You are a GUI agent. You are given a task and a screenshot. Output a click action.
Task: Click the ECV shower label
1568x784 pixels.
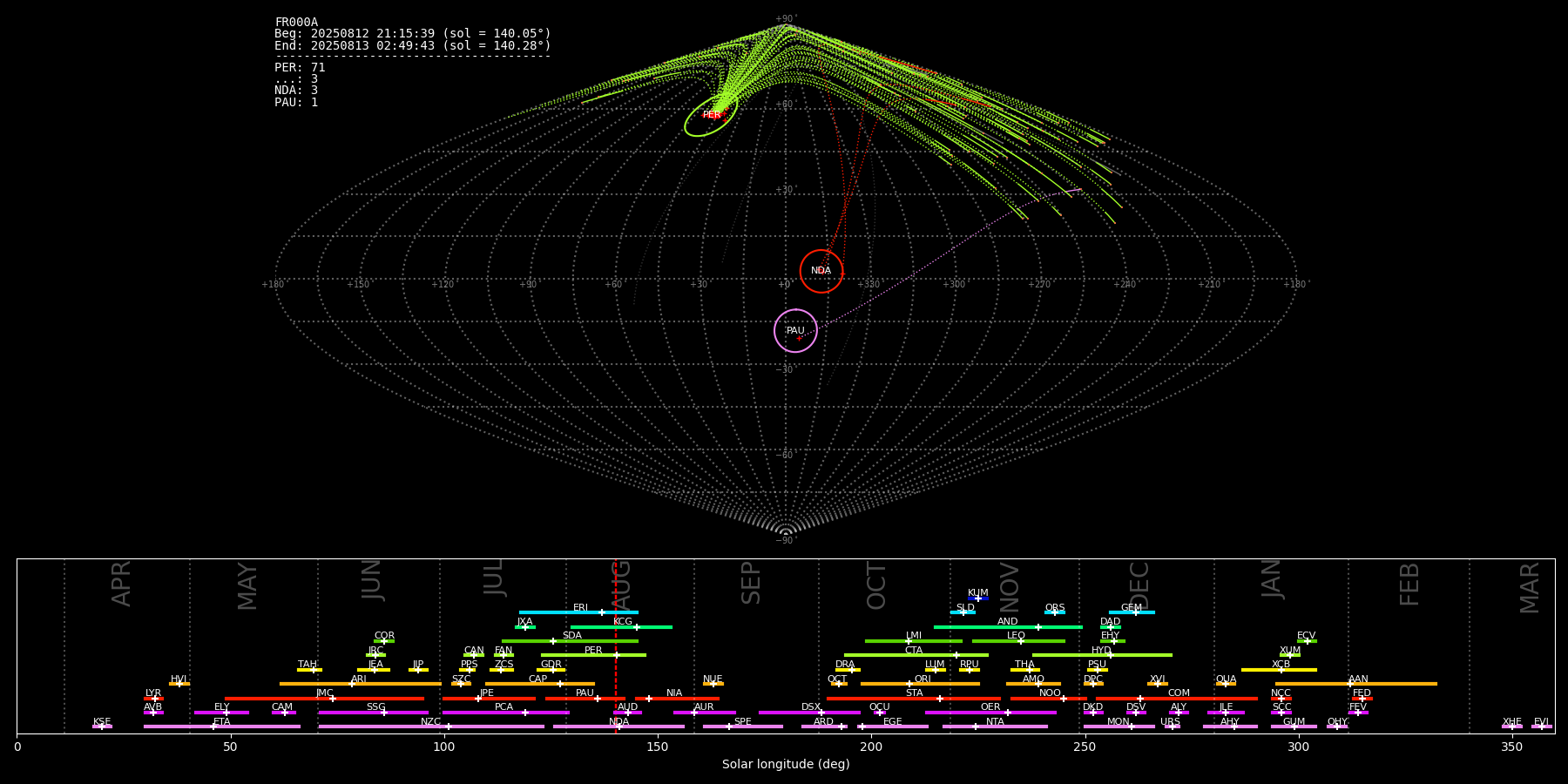coord(1306,636)
